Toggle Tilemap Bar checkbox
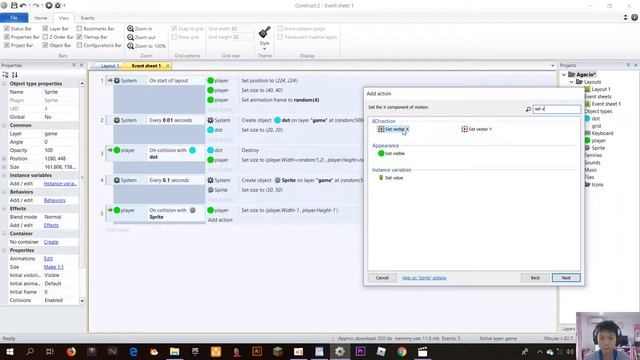The width and height of the screenshot is (640, 360). 80,37
